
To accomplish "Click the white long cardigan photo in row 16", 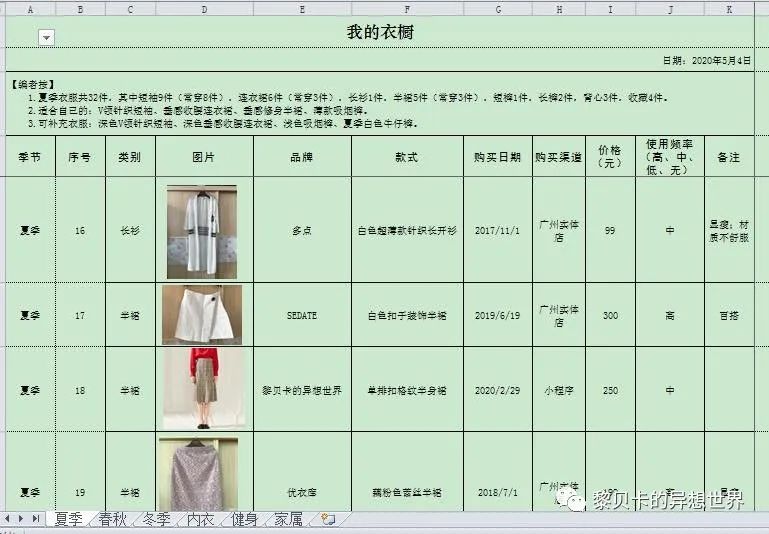I will (x=202, y=232).
